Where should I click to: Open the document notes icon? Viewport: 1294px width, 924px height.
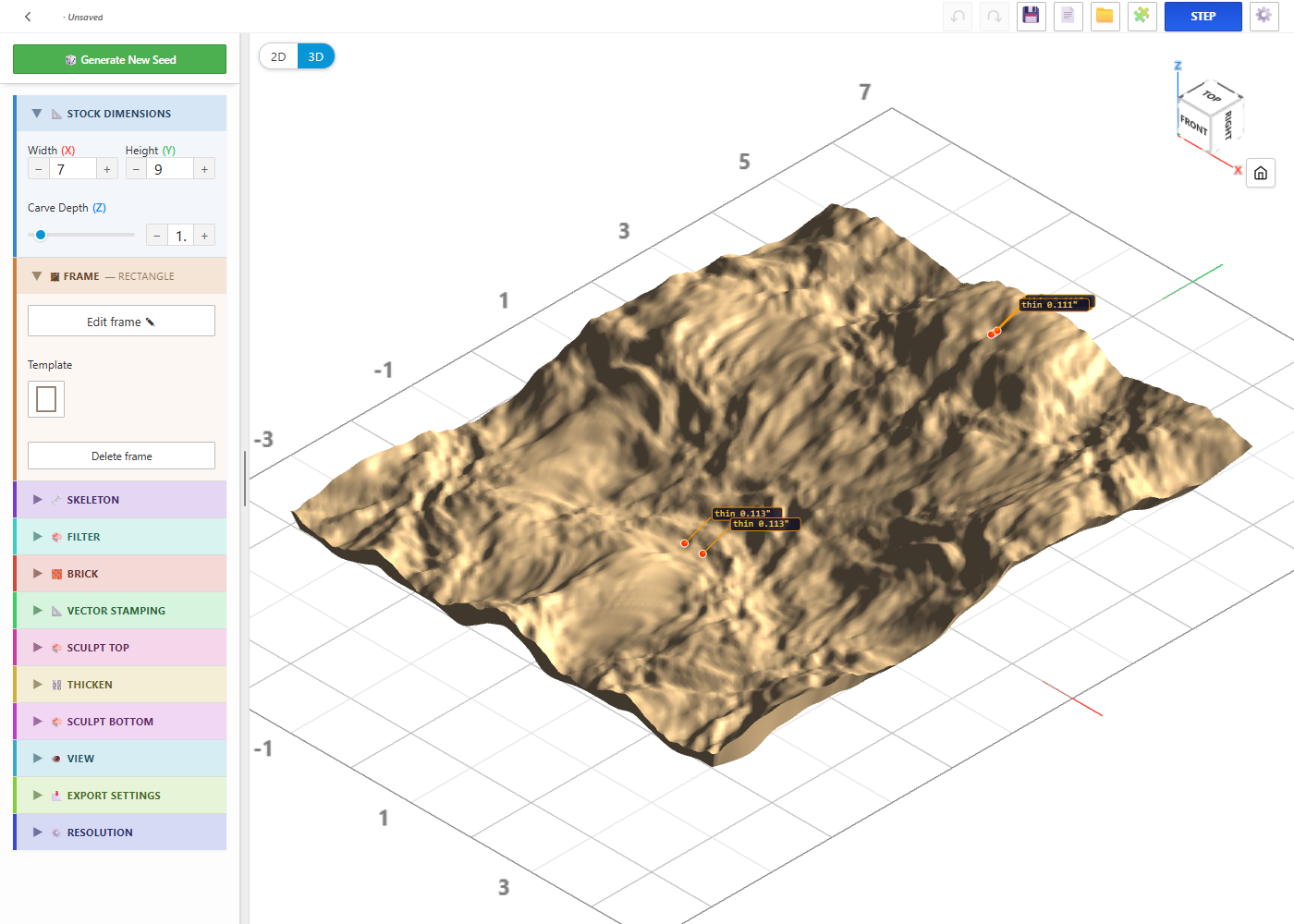click(1068, 17)
